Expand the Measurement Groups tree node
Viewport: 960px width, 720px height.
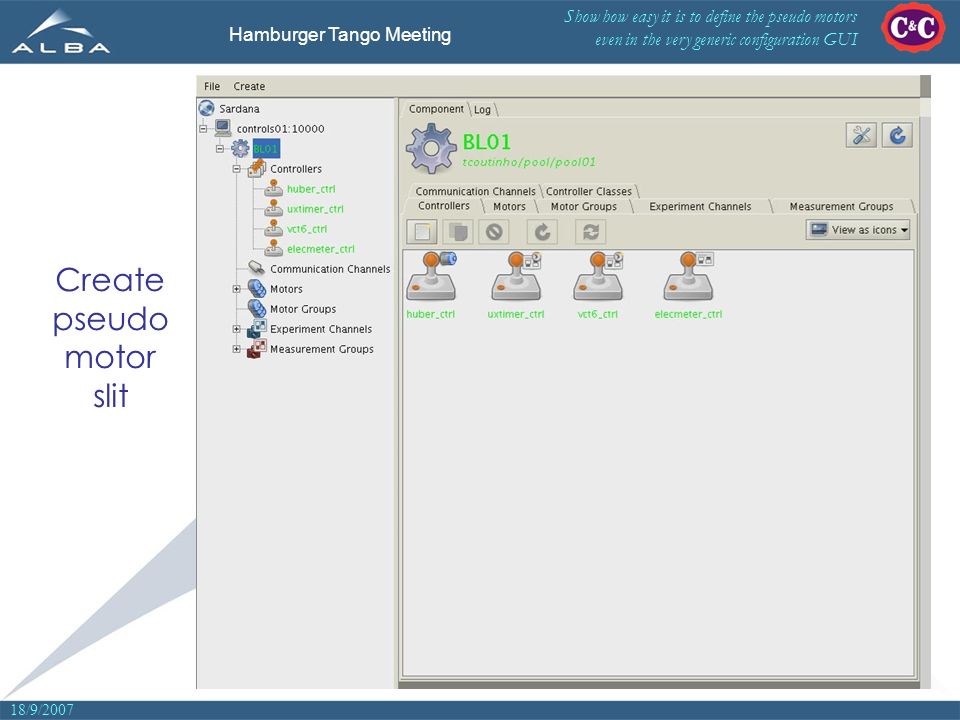coord(236,349)
